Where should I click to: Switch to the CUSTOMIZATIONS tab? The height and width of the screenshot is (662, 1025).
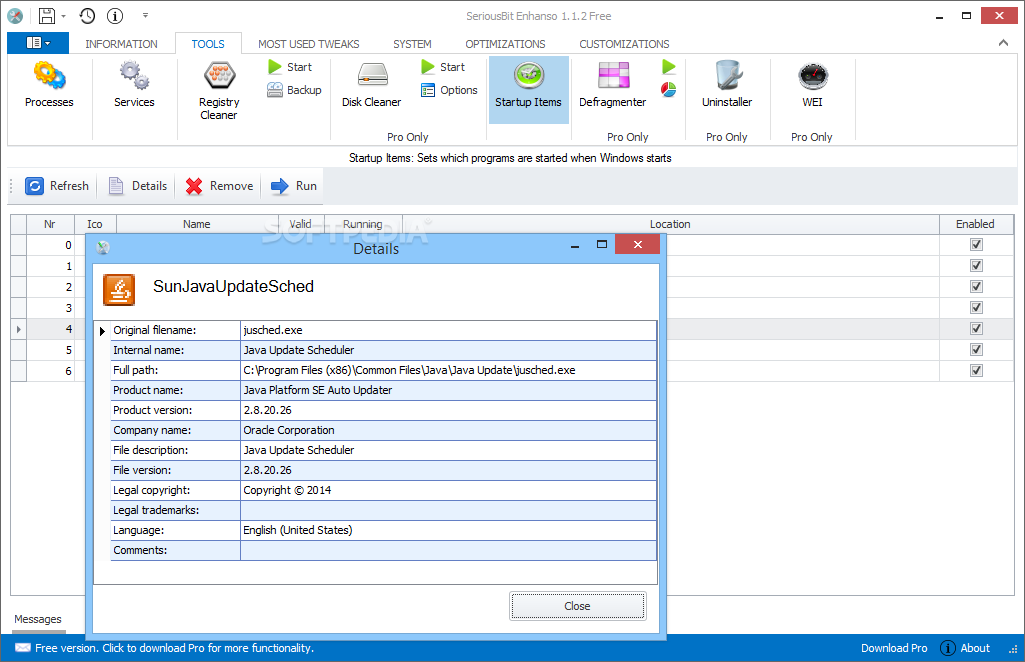click(x=624, y=44)
